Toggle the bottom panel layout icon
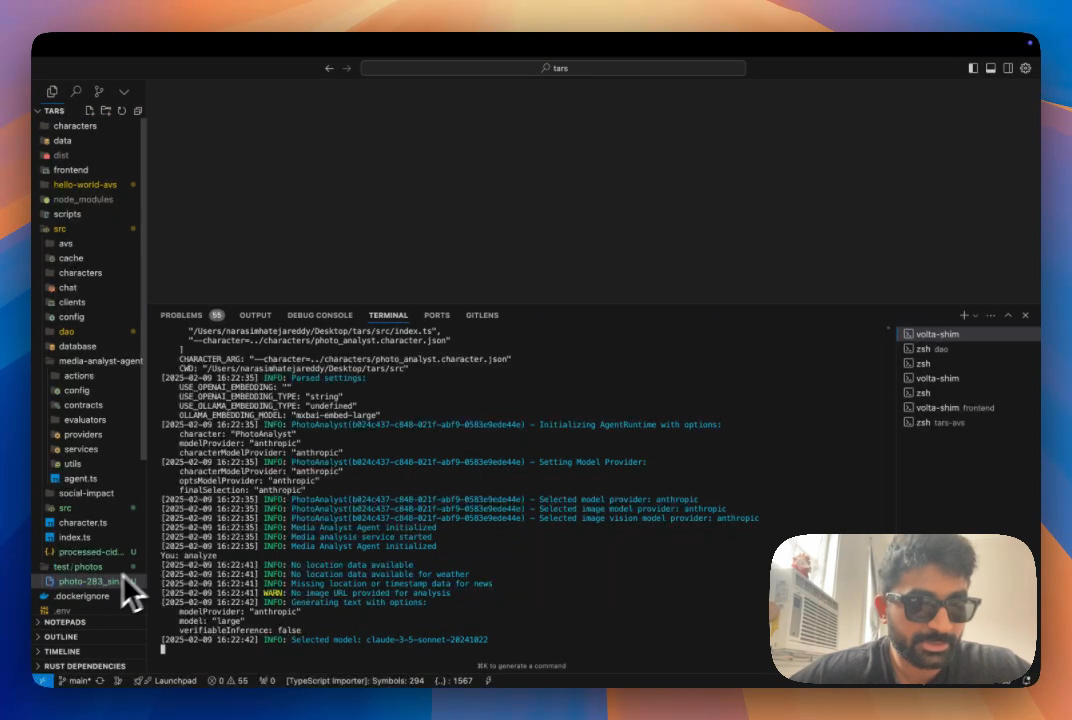Screen dimensions: 1072x720 [991, 68]
